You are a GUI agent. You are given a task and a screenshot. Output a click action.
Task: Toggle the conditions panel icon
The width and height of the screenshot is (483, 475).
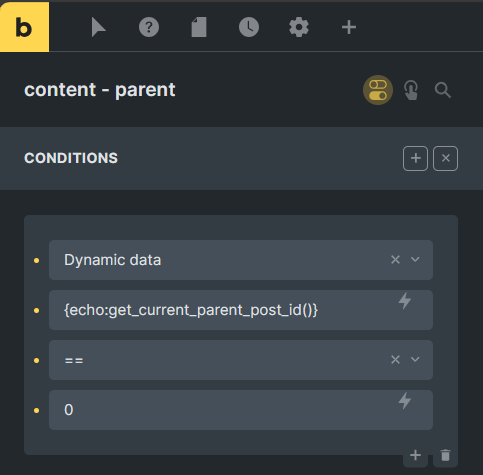378,90
